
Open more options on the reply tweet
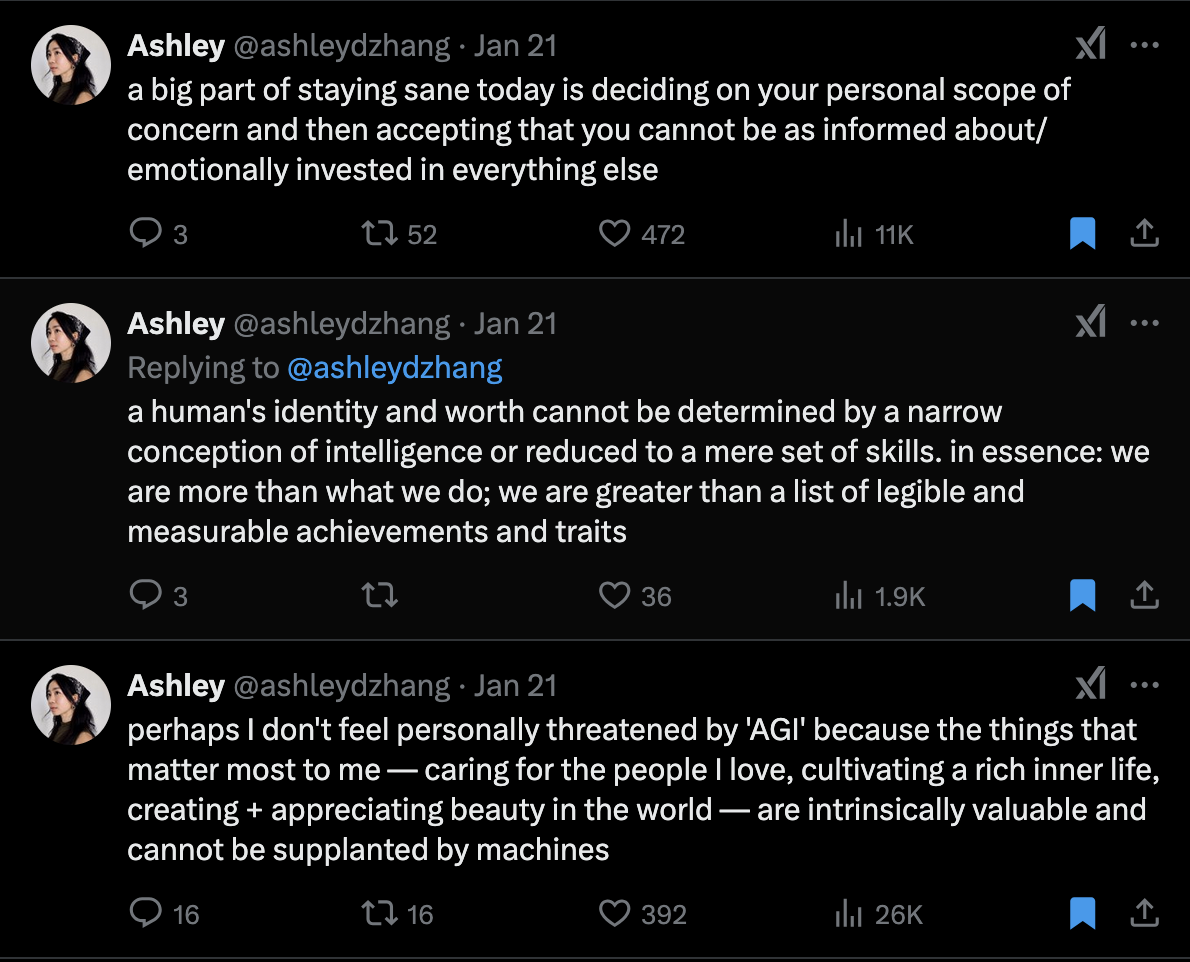tap(1144, 322)
